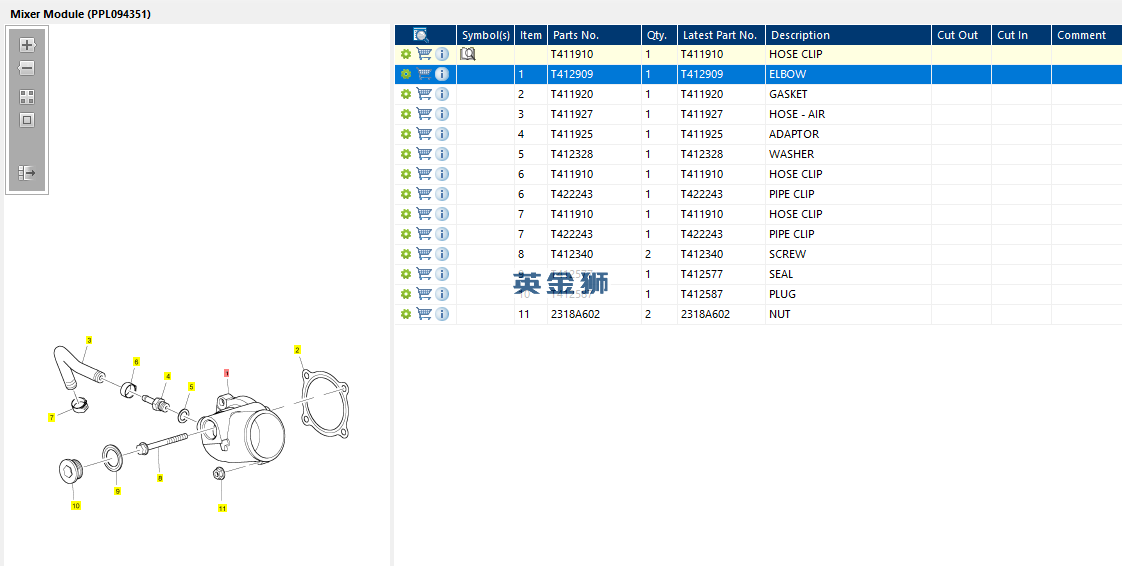Screen dimensions: 1122x566
Task: Select callout 2 gasket on the diagram
Action: click(x=297, y=350)
